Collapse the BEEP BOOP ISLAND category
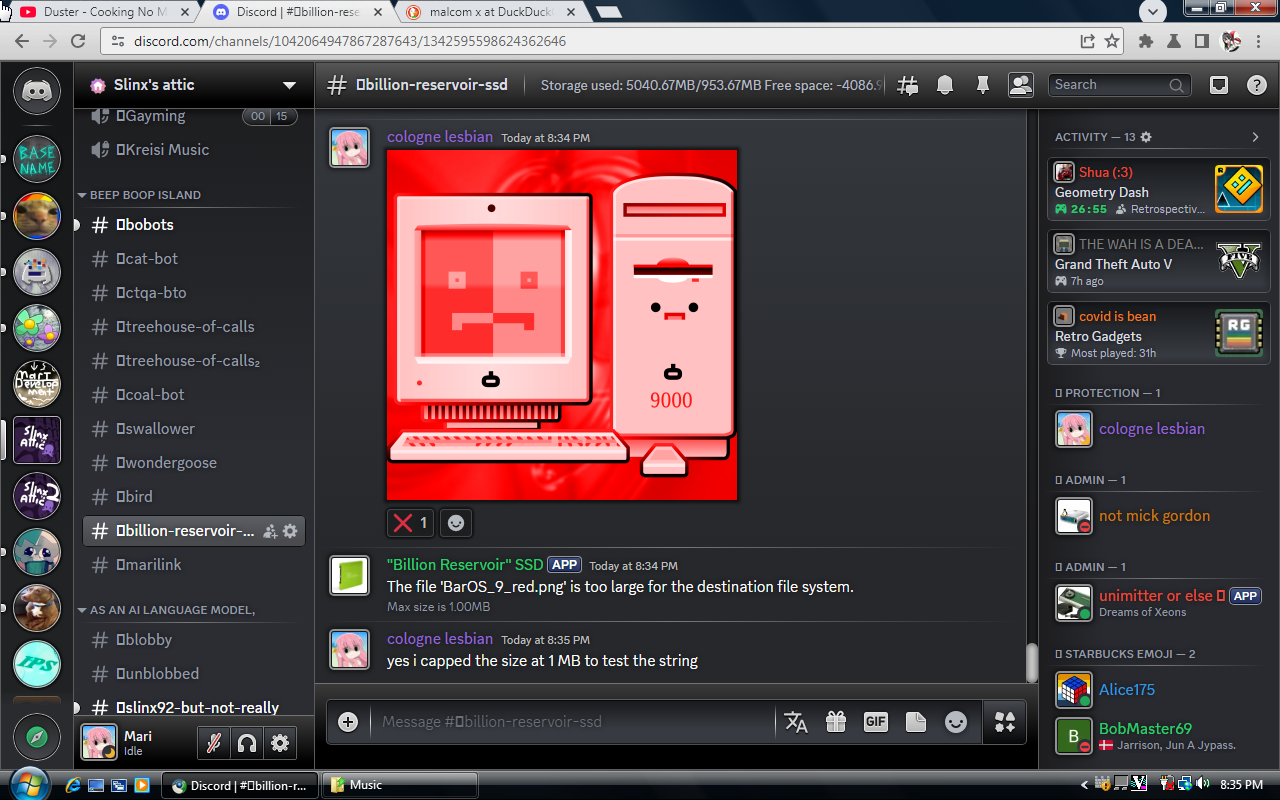The height and width of the screenshot is (800, 1280). 145,195
